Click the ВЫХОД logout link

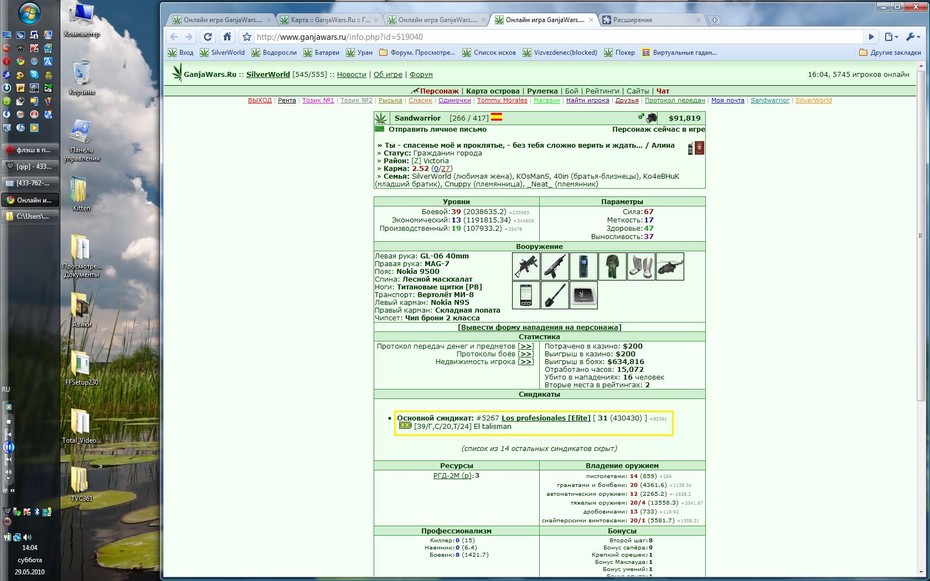(x=259, y=101)
